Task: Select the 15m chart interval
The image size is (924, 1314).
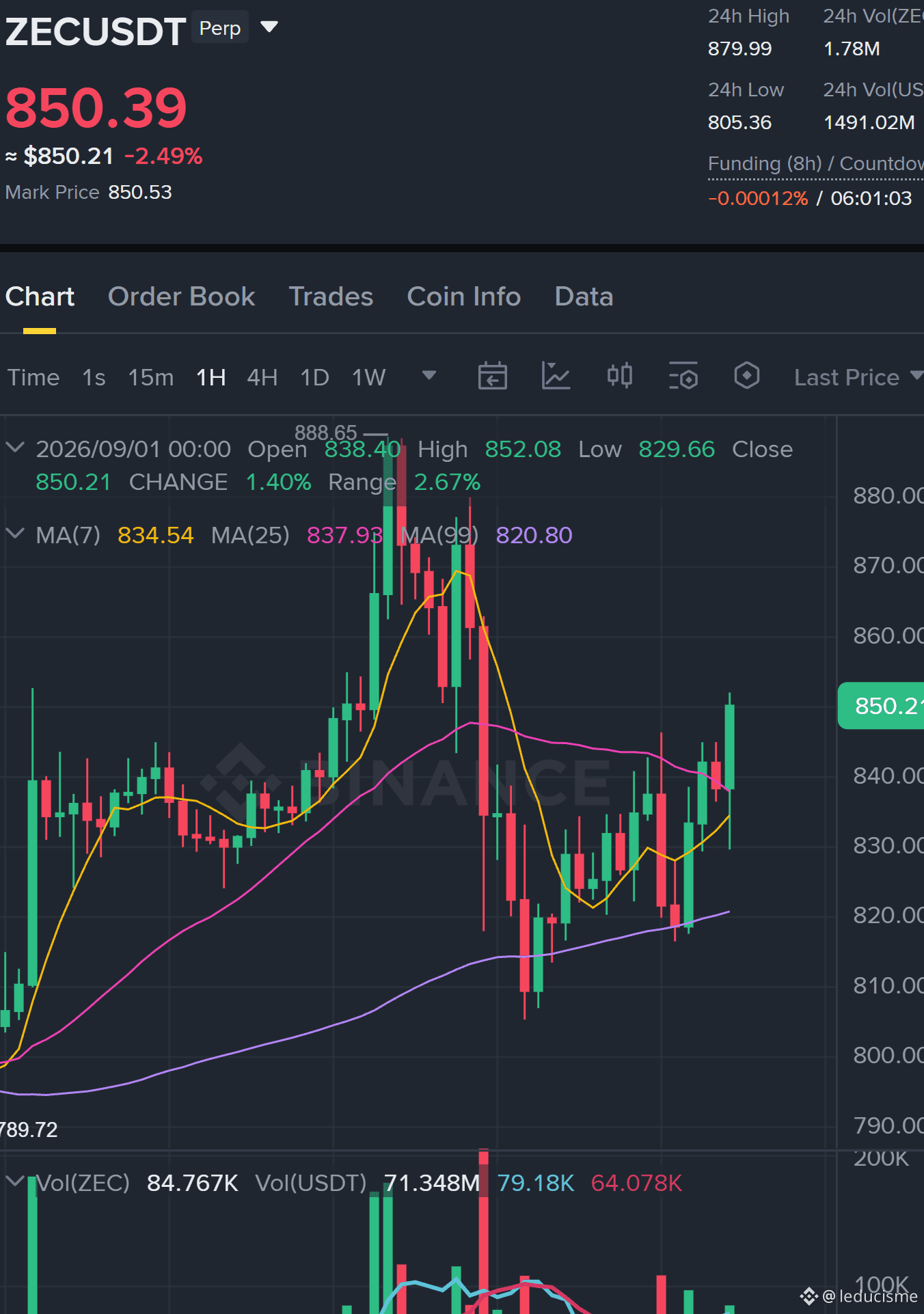Action: coord(151,377)
